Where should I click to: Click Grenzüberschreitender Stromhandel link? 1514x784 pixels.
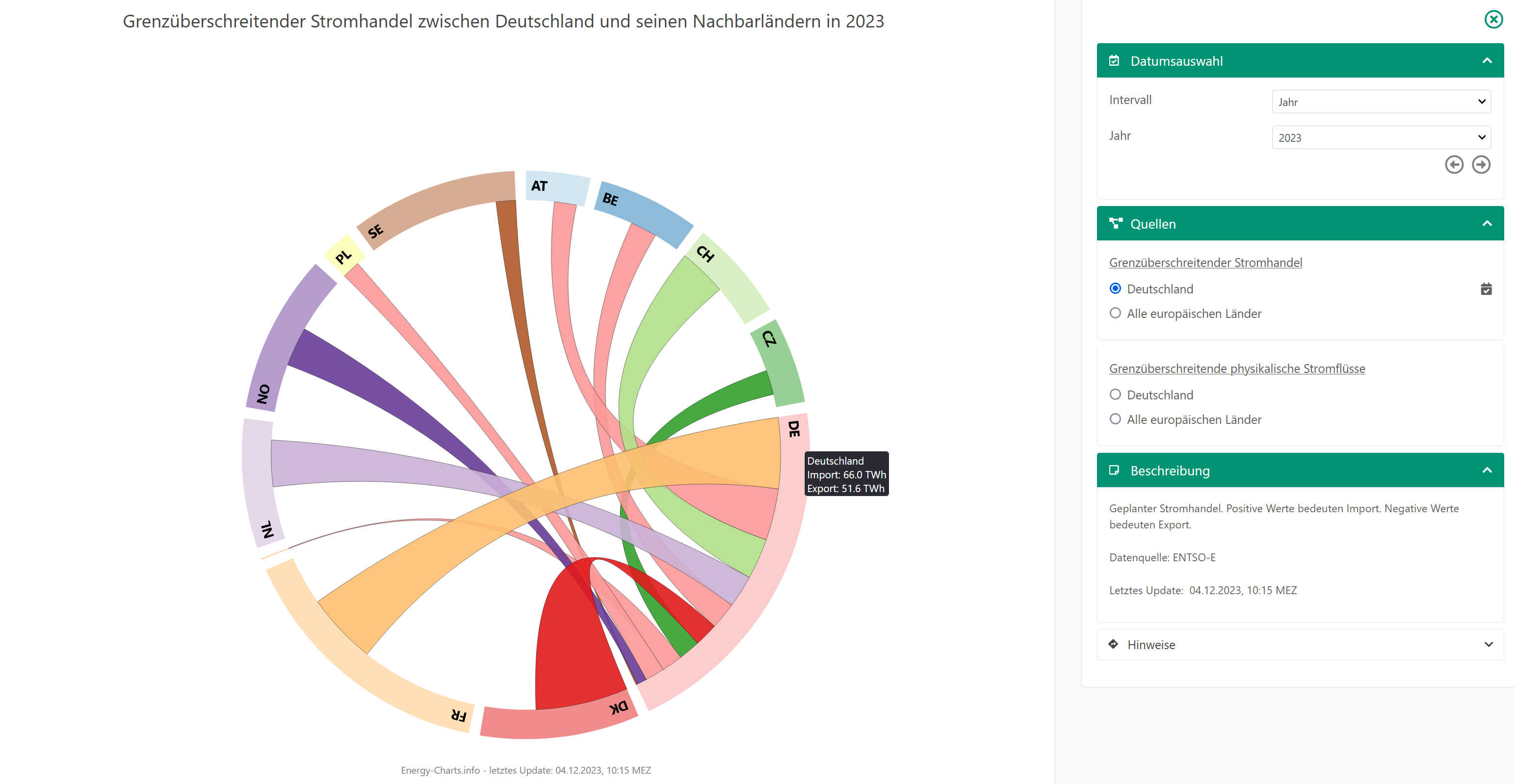(x=1205, y=262)
